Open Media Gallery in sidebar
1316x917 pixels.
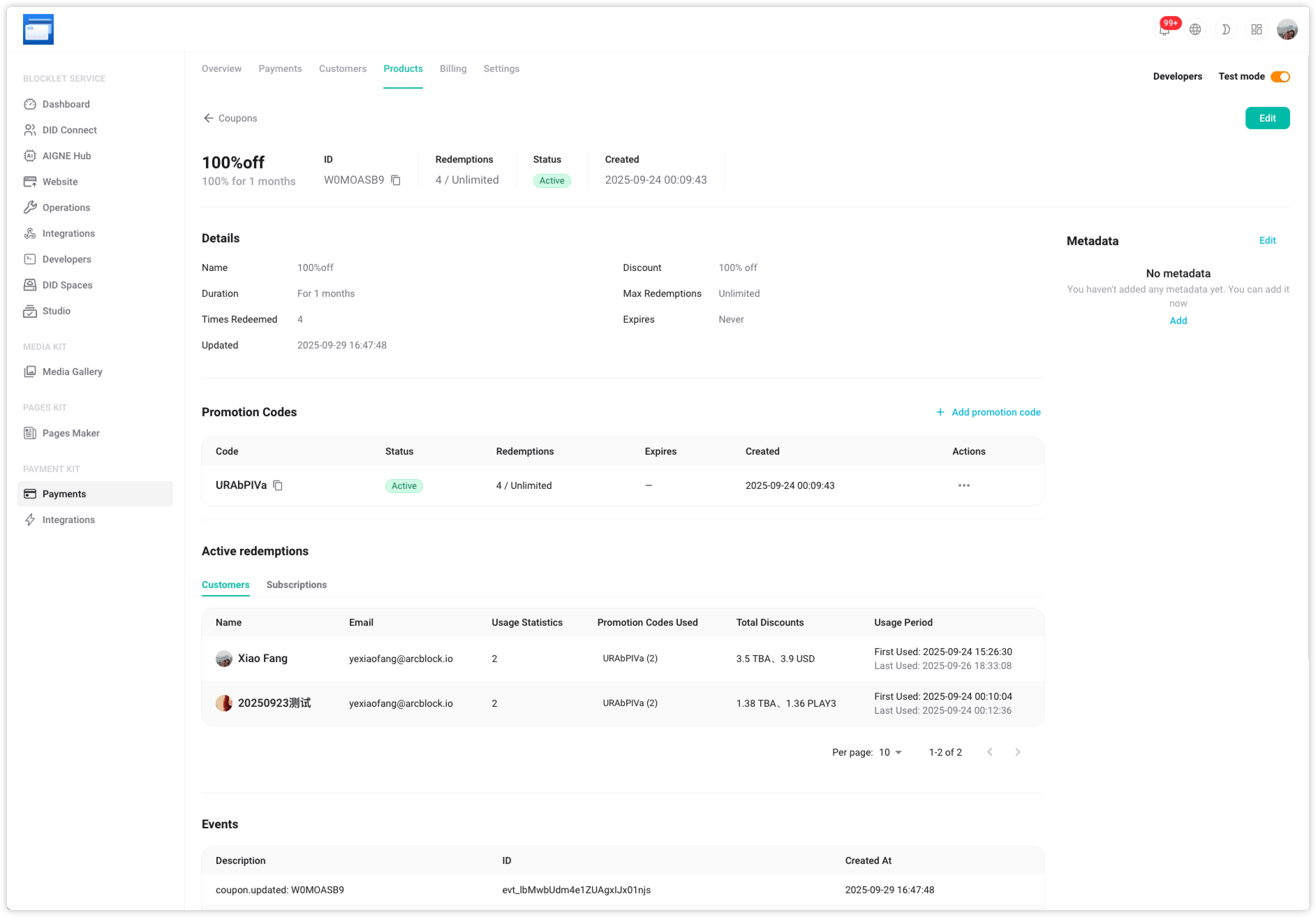click(x=72, y=372)
